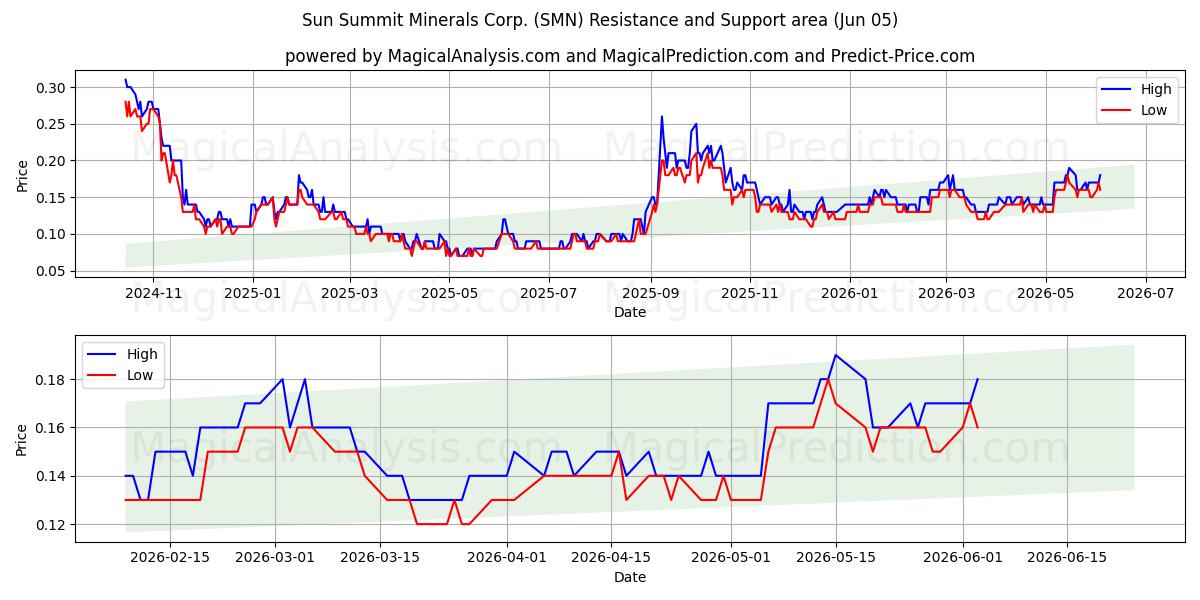Click the bottom chart '2026-05-15' date tick
Screen dimensions: 1200x600
(836, 557)
